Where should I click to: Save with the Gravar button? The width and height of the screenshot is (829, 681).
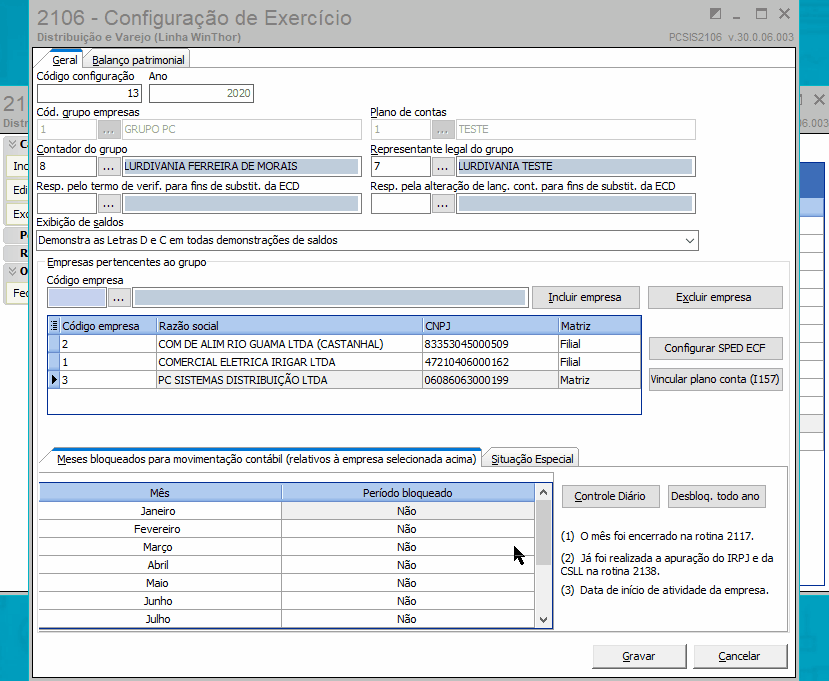tap(639, 656)
